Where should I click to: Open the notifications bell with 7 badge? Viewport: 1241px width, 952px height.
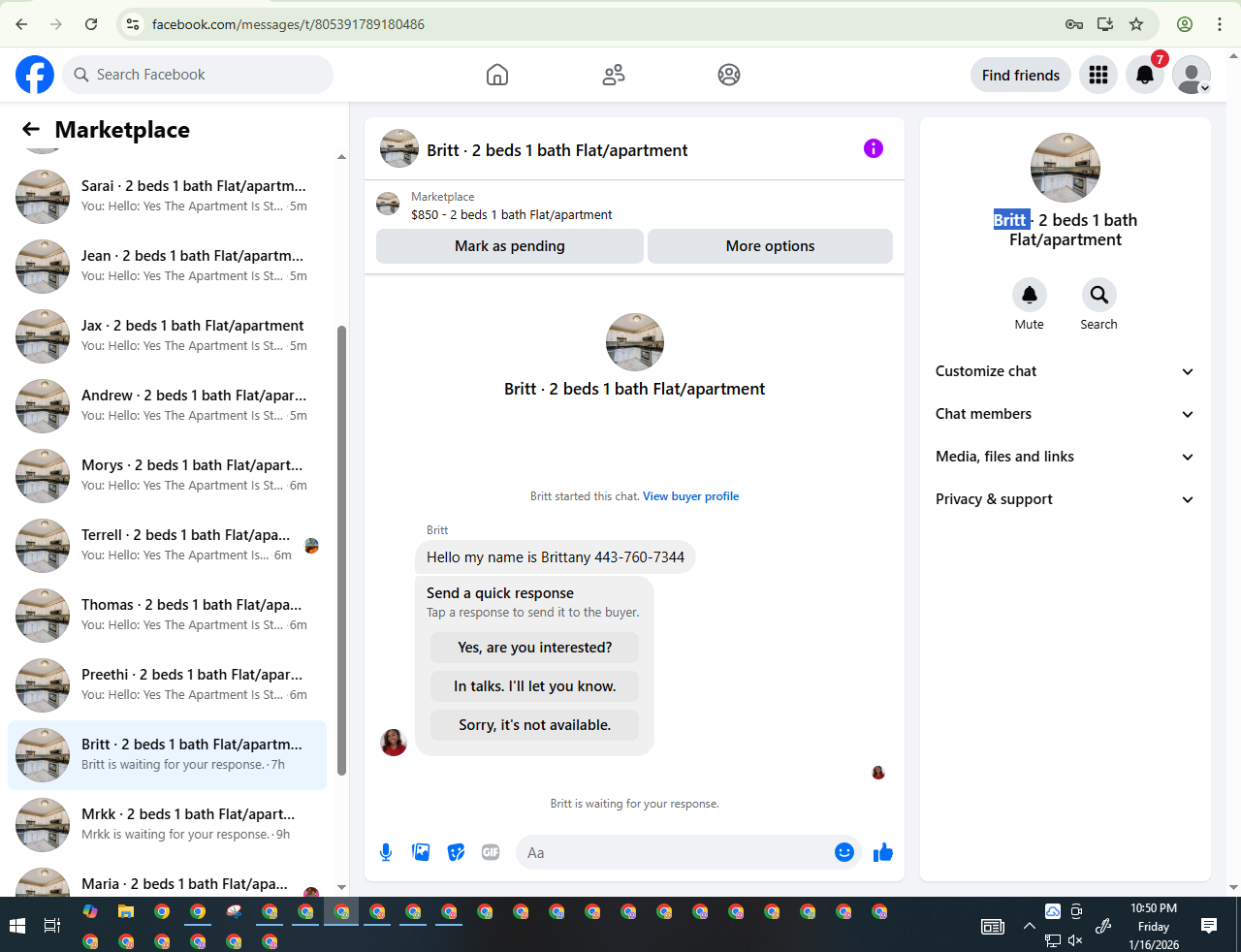tap(1145, 75)
